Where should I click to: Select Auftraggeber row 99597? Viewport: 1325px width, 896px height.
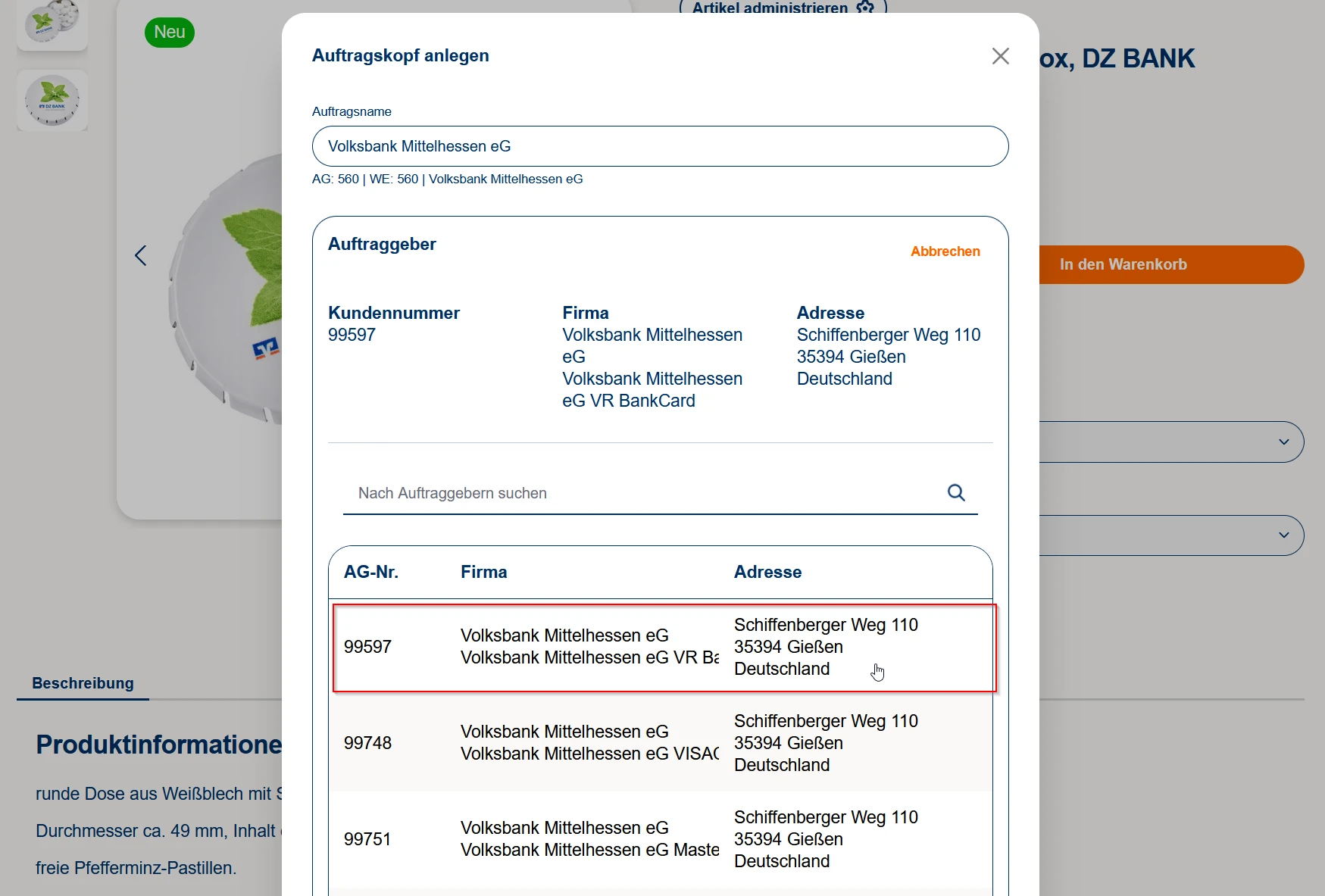[x=664, y=648]
